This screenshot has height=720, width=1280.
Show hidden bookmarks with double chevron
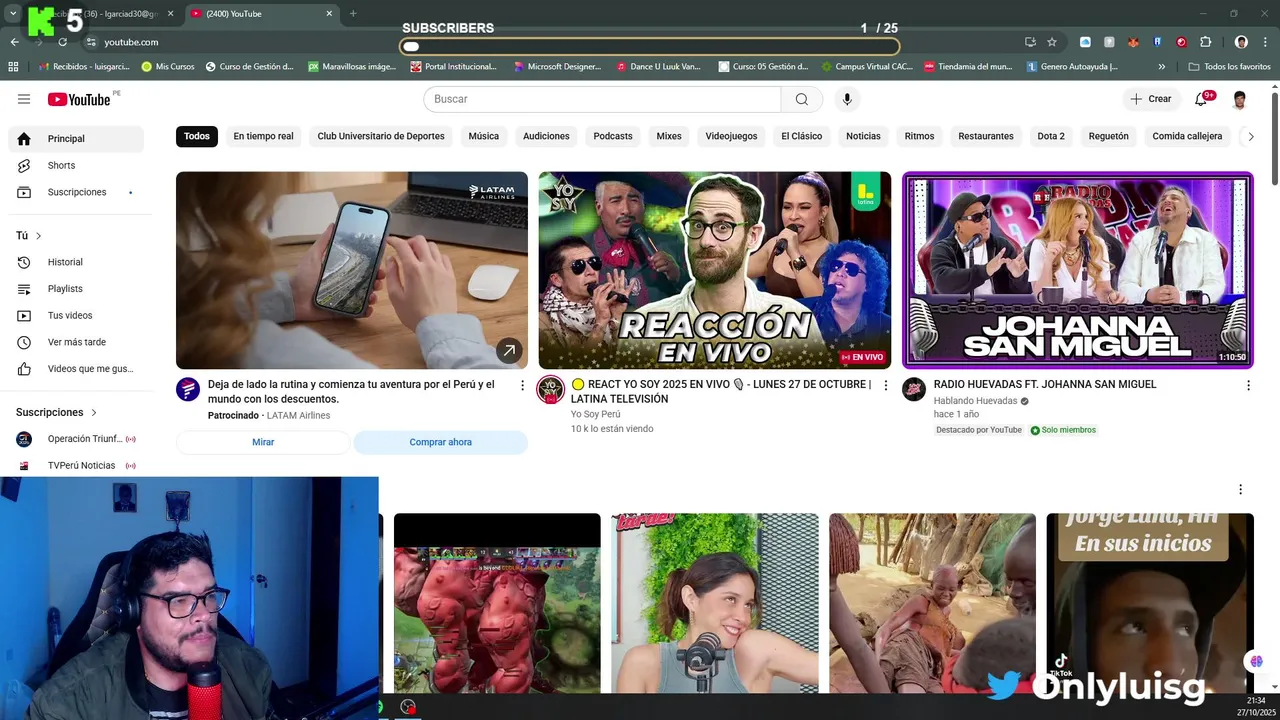click(x=1161, y=67)
